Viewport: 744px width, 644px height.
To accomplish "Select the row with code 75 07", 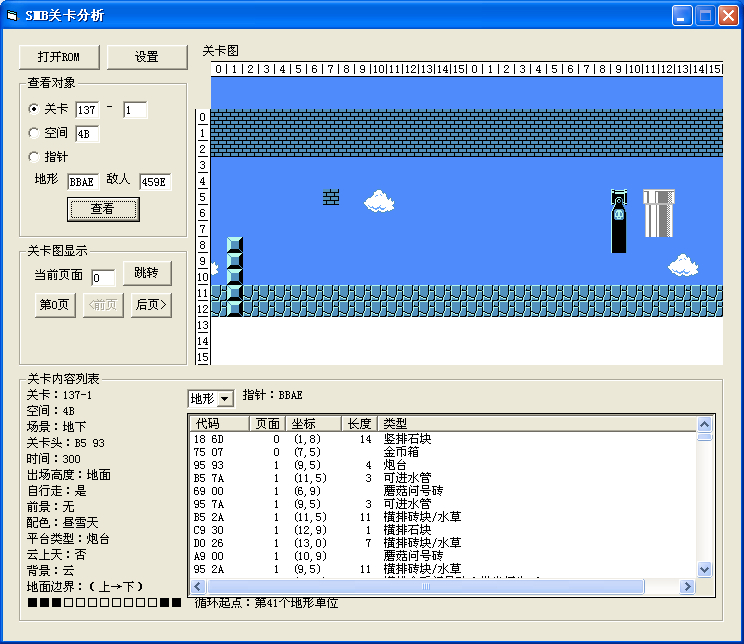I will 443,452.
